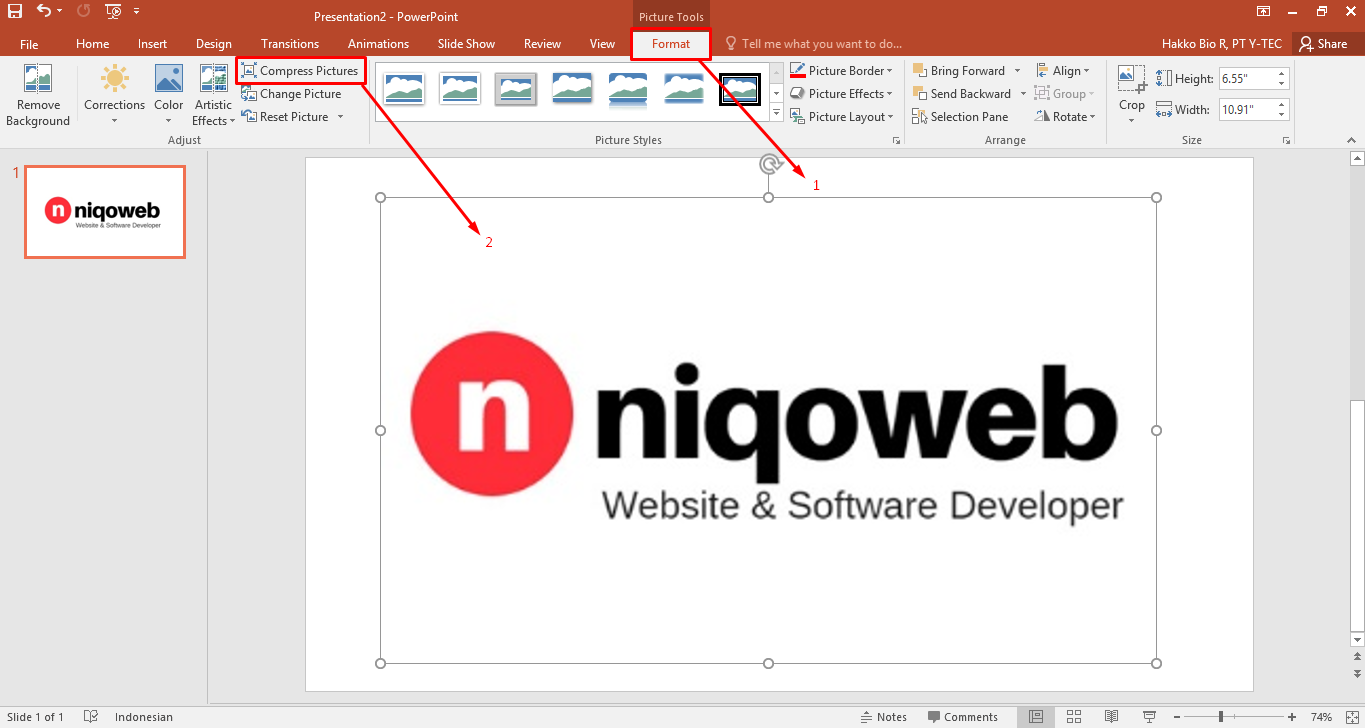Viewport: 1365px width, 728px height.
Task: Open the Color adjustment menu
Action: coord(168,96)
